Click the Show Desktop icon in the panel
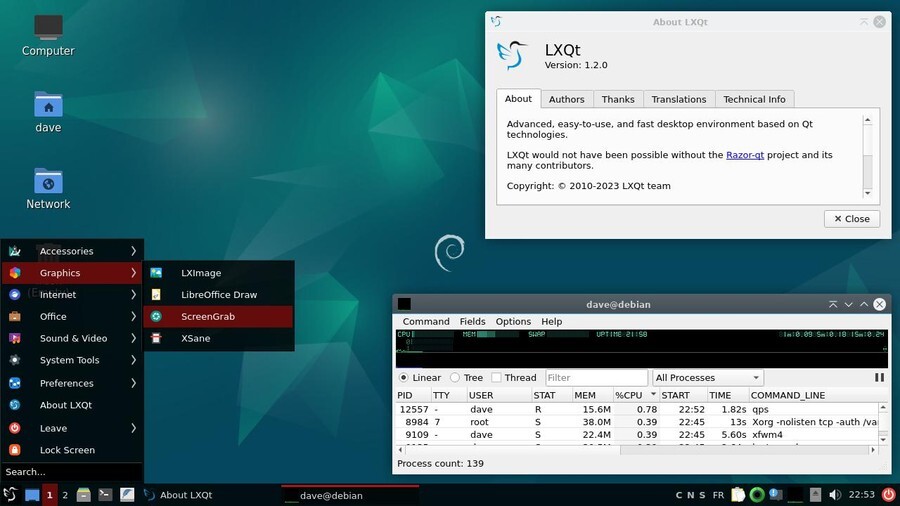900x506 pixels. (32, 495)
